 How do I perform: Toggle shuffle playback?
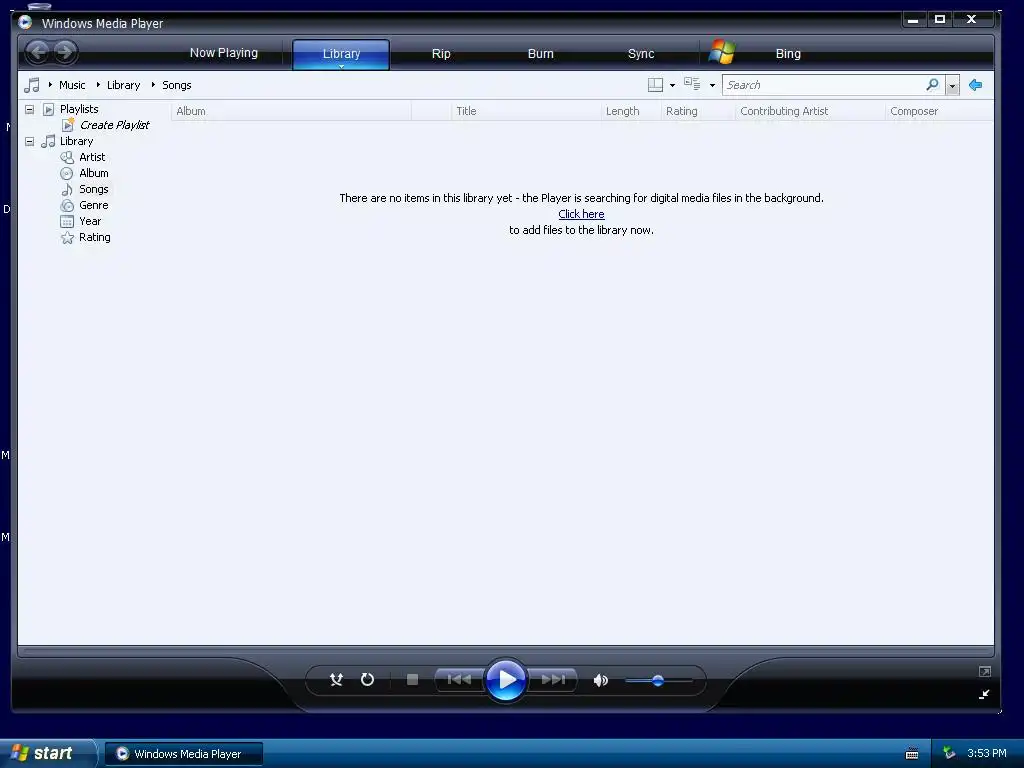pyautogui.click(x=336, y=680)
